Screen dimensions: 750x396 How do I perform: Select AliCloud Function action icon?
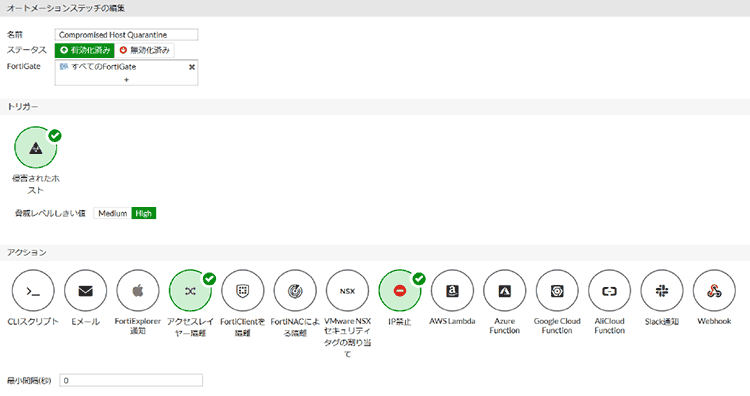click(609, 291)
